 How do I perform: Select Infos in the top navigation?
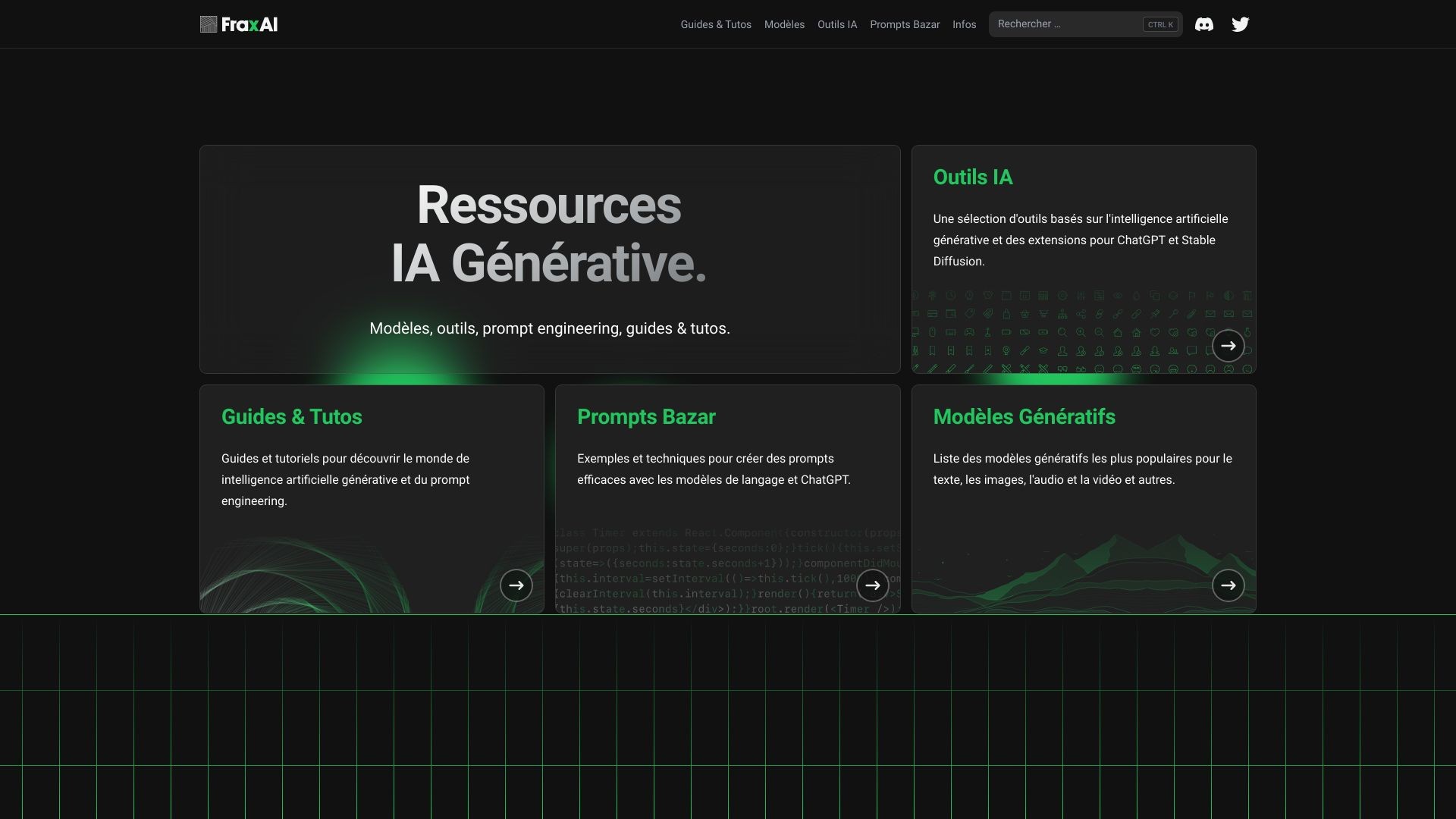click(x=964, y=24)
